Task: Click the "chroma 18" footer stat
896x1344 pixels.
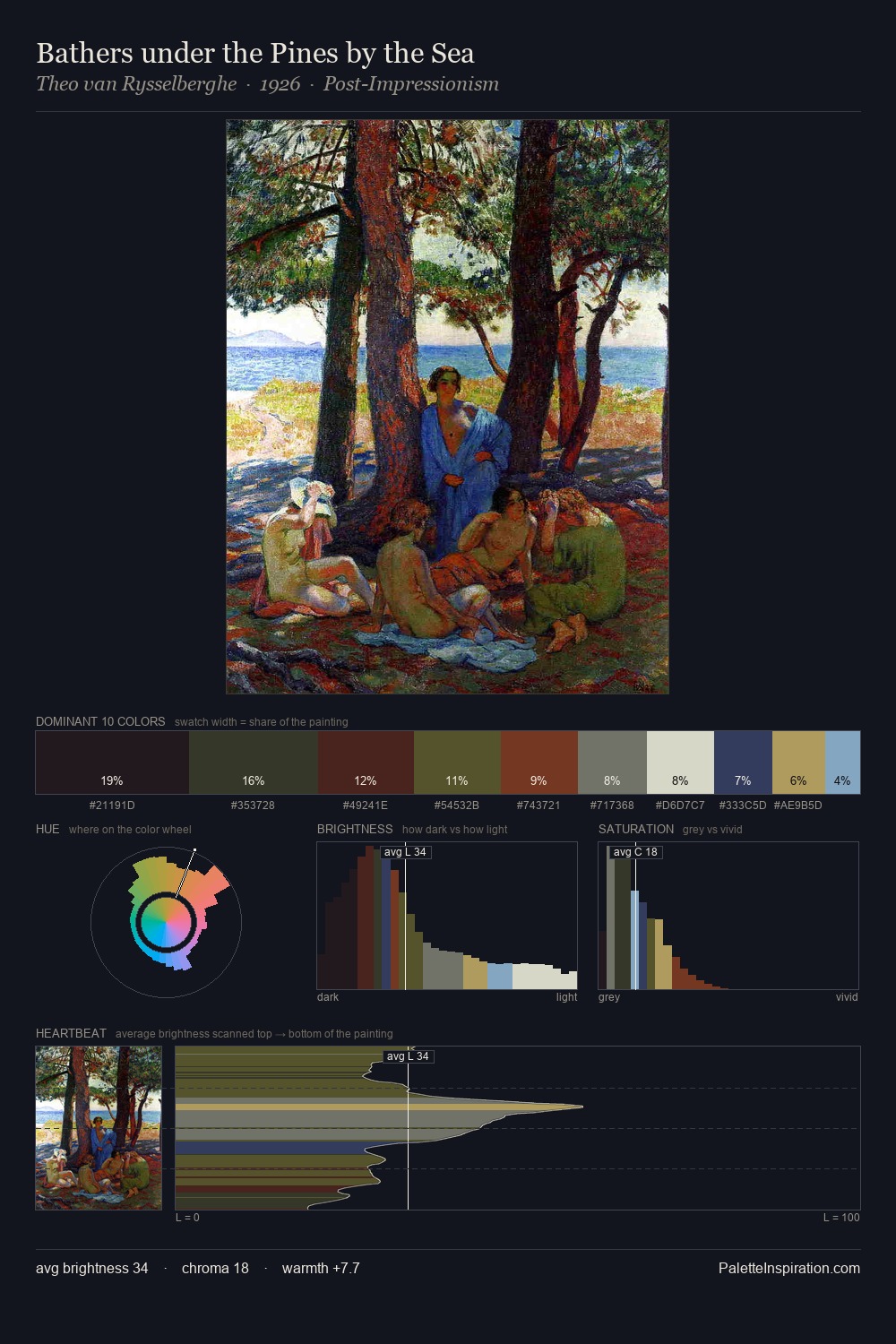Action: 215,1268
